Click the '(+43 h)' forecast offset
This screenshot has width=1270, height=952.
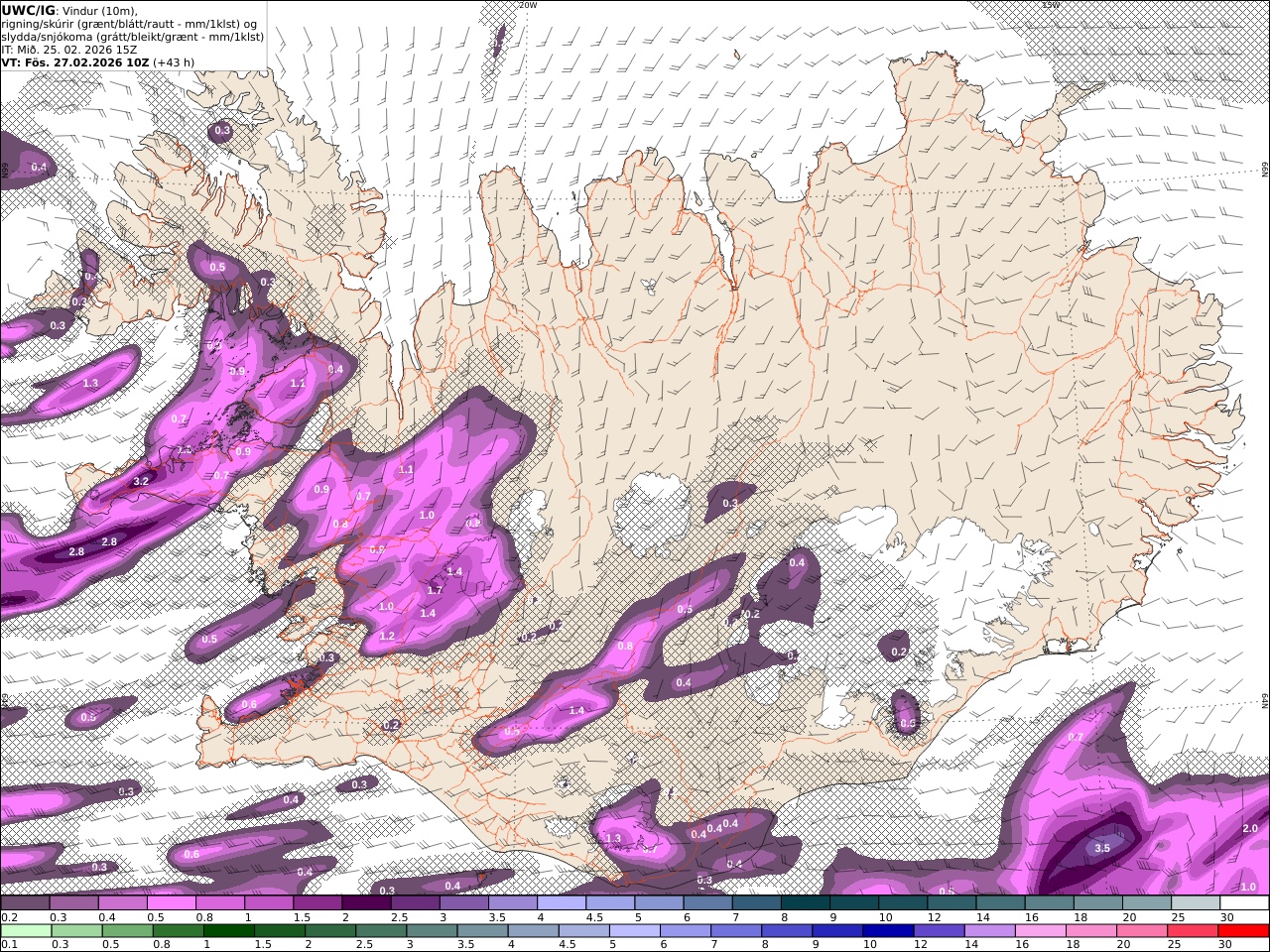[175, 62]
